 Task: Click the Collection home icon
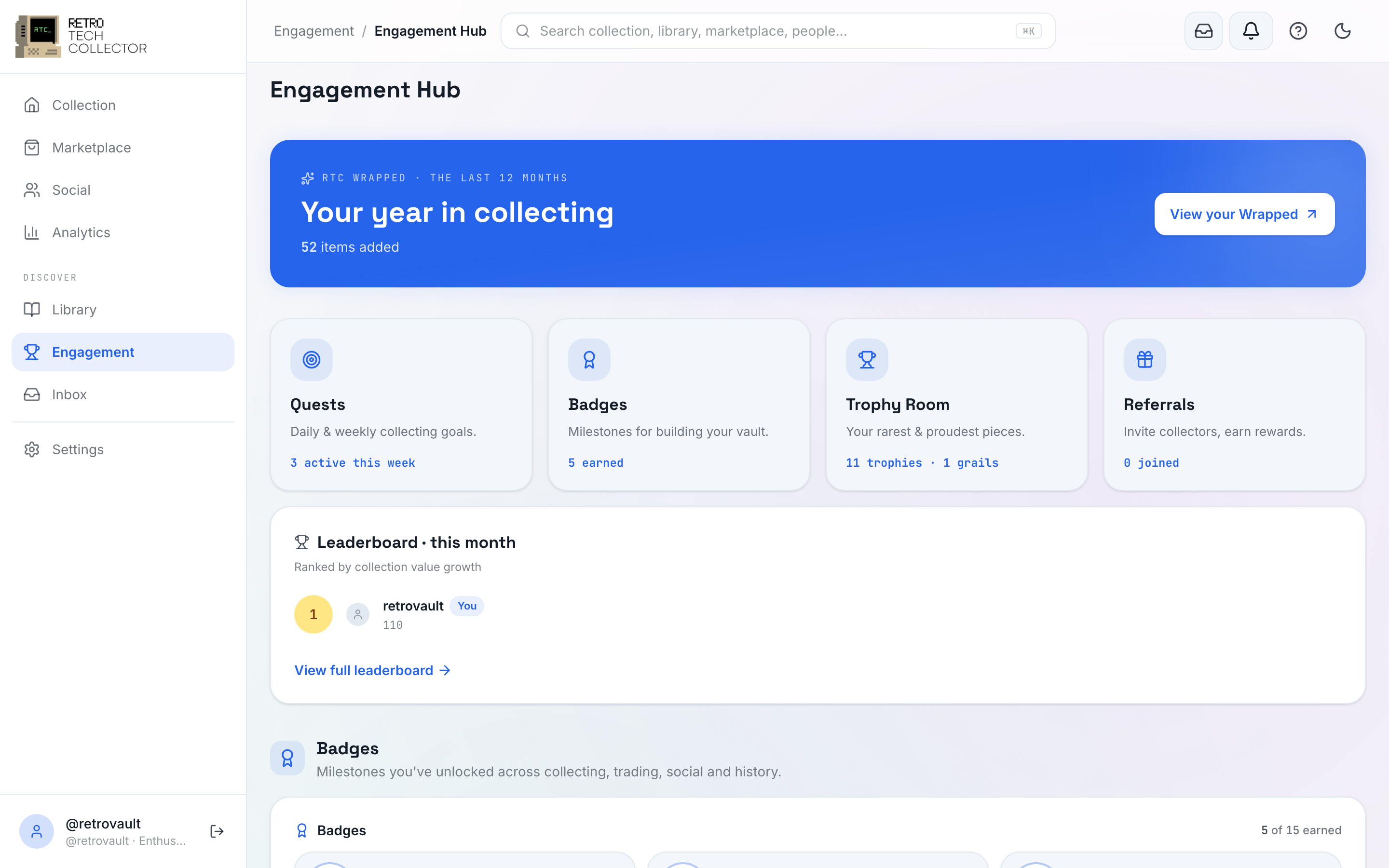pos(31,105)
